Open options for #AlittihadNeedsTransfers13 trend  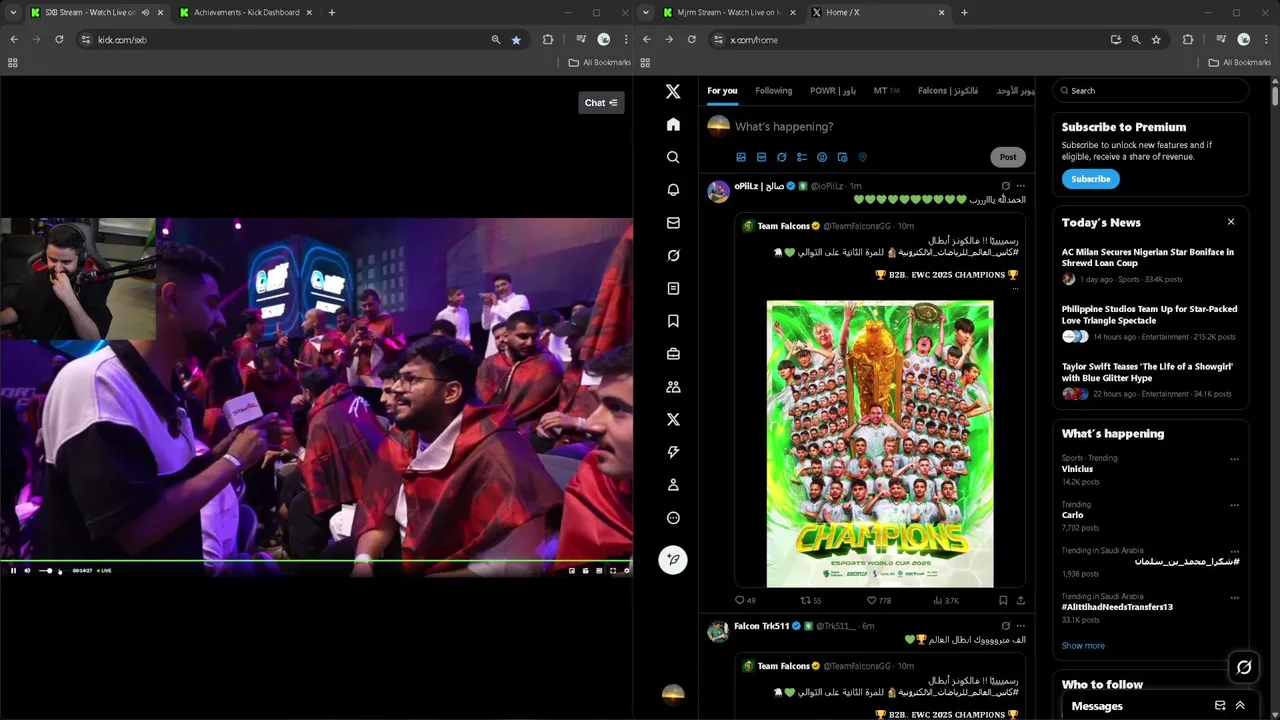tap(1234, 597)
